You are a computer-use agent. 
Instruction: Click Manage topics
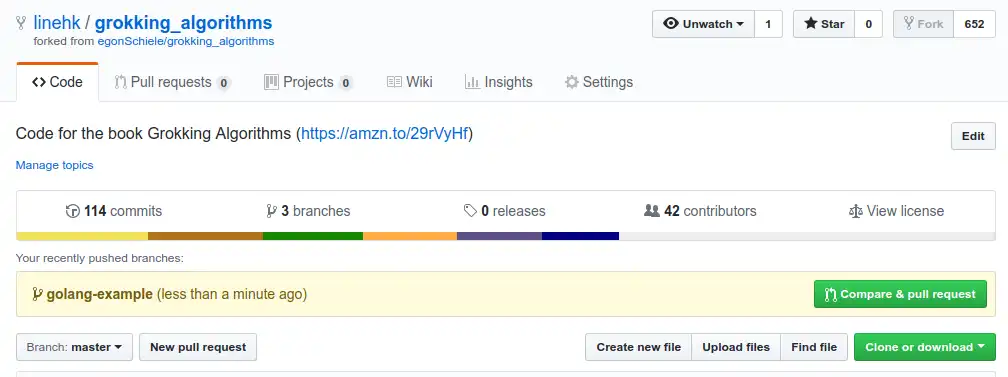[x=55, y=165]
